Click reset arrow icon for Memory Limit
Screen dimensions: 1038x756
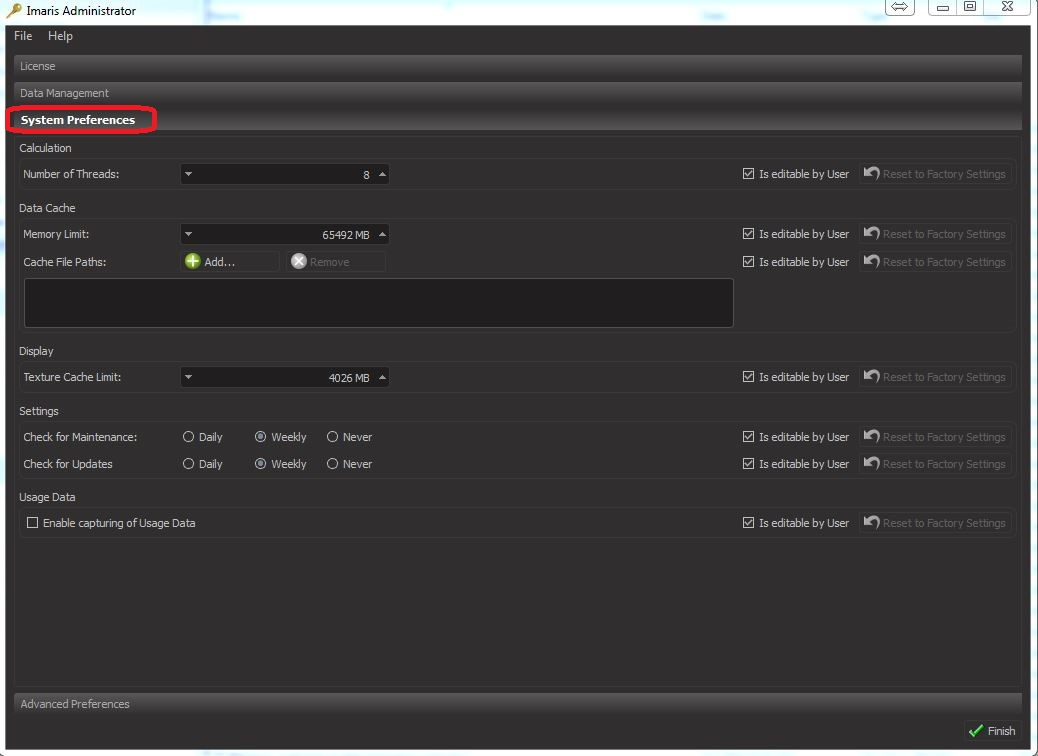872,234
